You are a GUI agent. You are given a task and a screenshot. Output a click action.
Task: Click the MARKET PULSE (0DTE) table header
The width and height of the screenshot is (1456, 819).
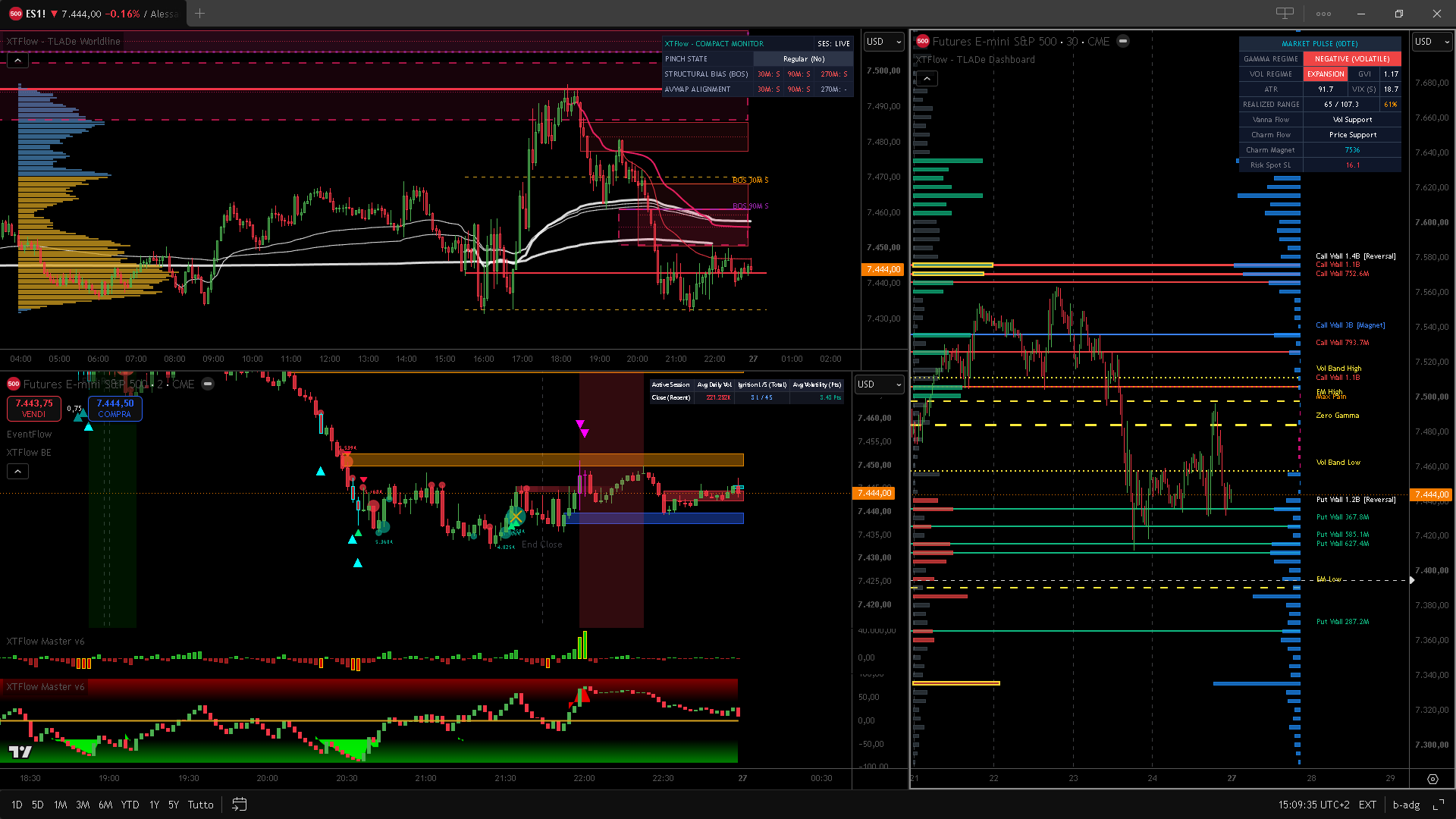tap(1319, 44)
